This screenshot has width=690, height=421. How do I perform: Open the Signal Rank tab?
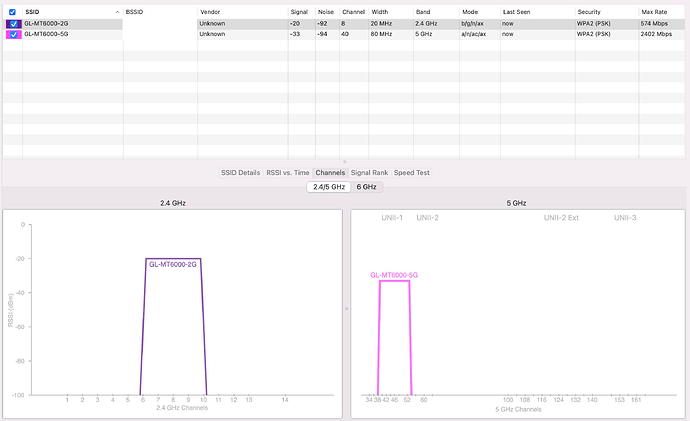369,173
